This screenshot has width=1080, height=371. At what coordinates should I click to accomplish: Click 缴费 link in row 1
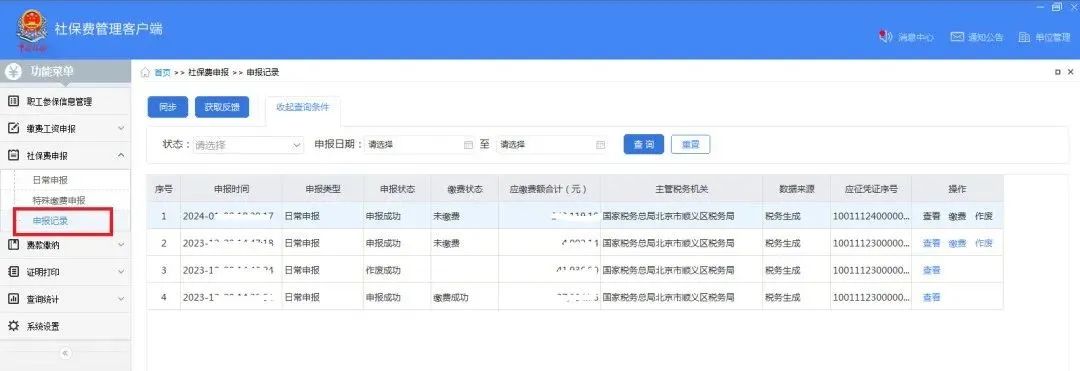[957, 216]
